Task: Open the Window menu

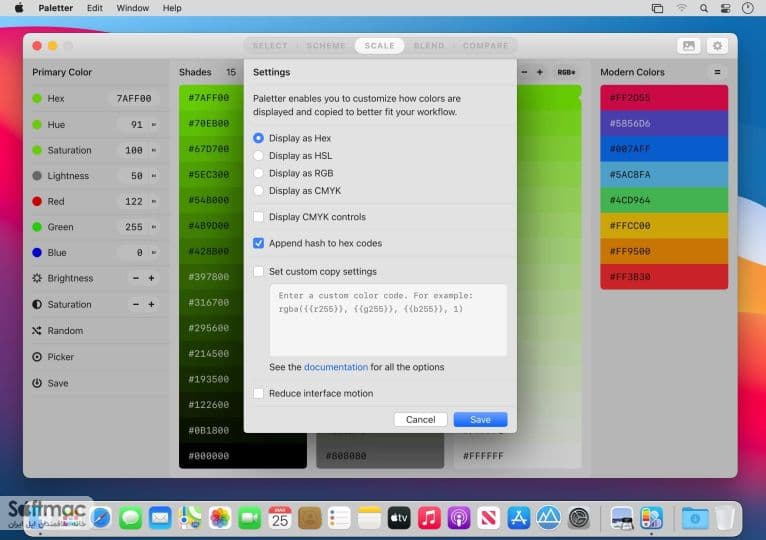Action: 132,8
